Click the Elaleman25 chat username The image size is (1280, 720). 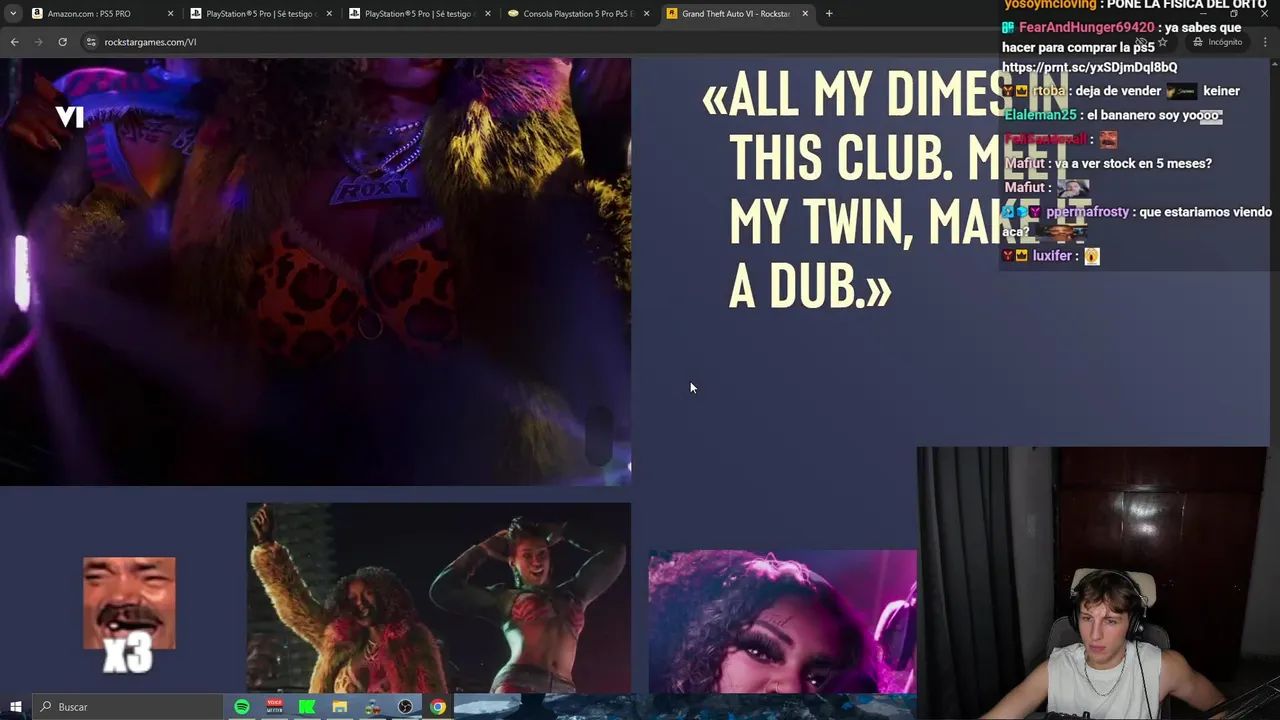click(1040, 115)
